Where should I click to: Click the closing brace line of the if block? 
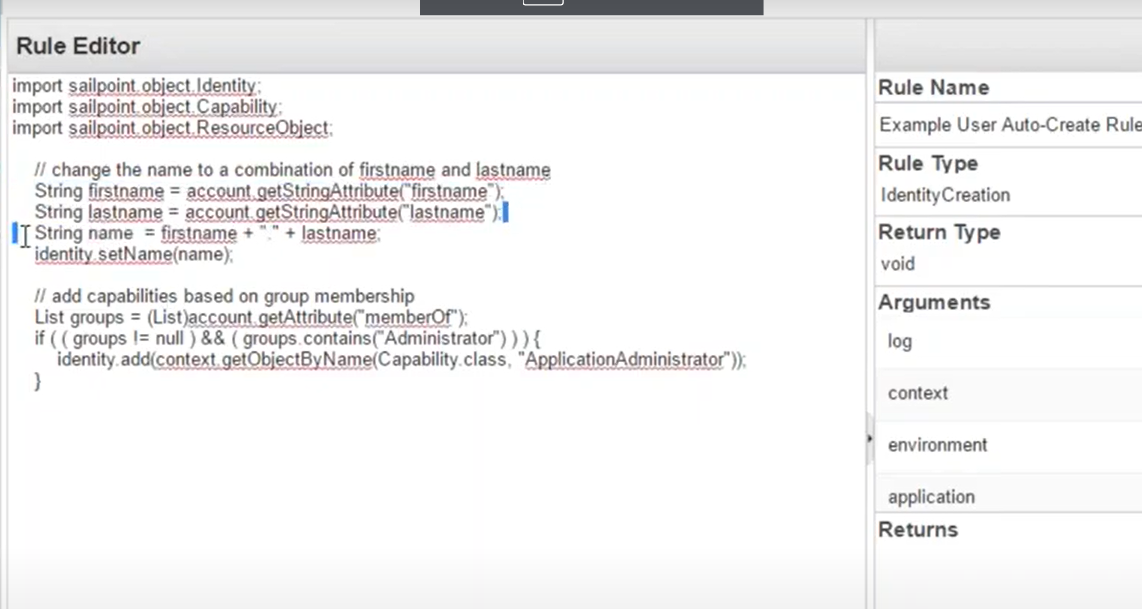point(38,381)
